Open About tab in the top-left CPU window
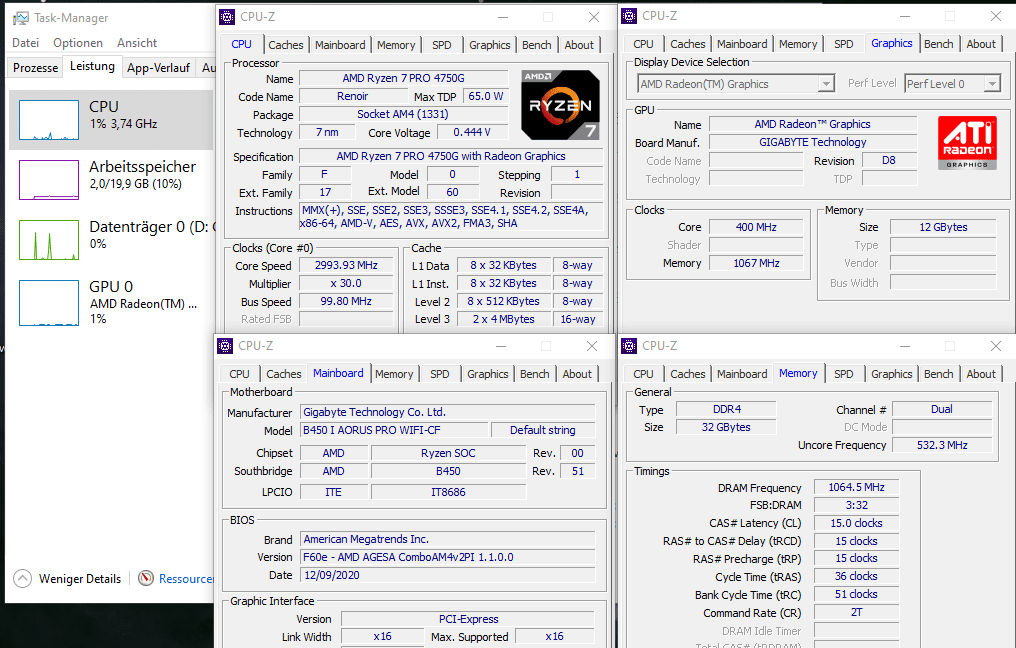Screen dimensions: 1016x648 [579, 45]
